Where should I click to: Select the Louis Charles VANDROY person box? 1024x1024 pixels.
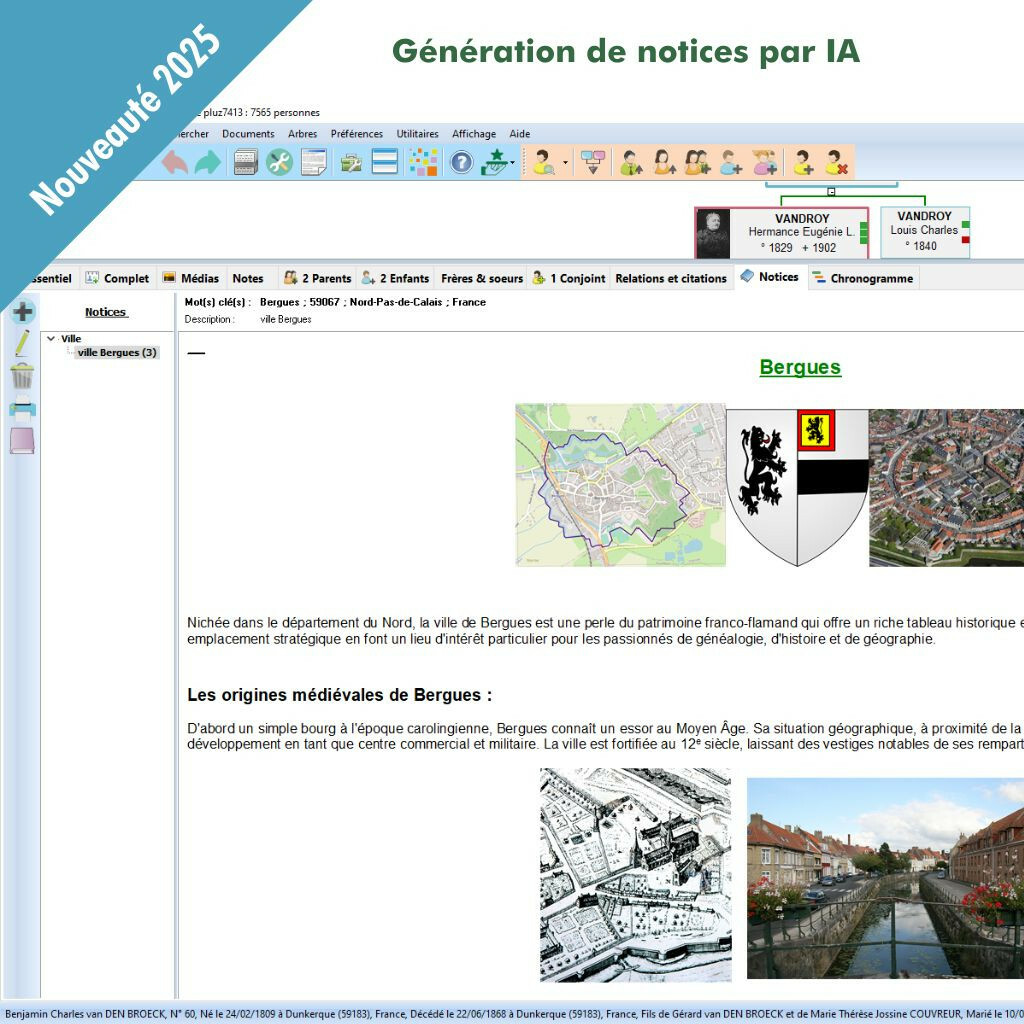pos(924,232)
